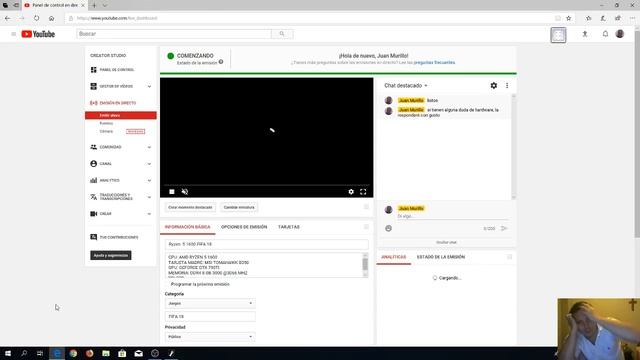Open the notifications bell
Viewport: 640px width, 360px height.
pyautogui.click(x=605, y=34)
